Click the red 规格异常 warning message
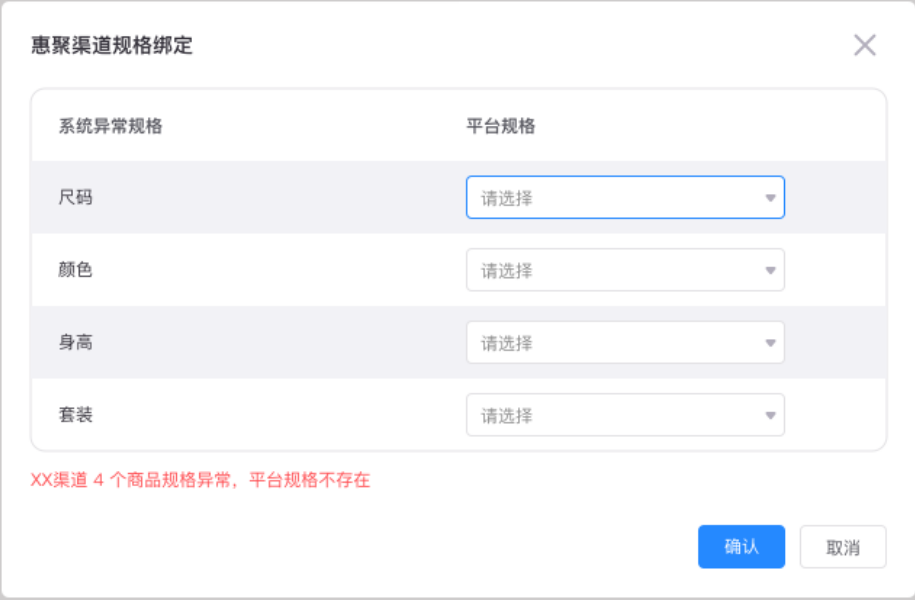This screenshot has height=600, width=915. pos(200,480)
